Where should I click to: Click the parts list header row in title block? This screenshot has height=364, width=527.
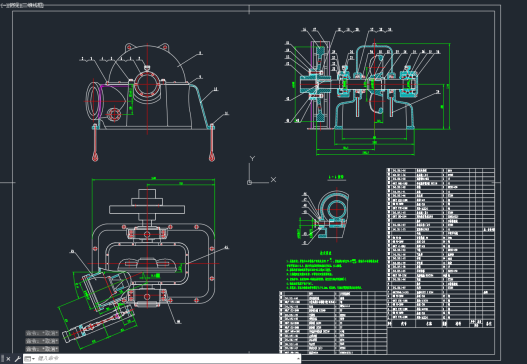441,324
